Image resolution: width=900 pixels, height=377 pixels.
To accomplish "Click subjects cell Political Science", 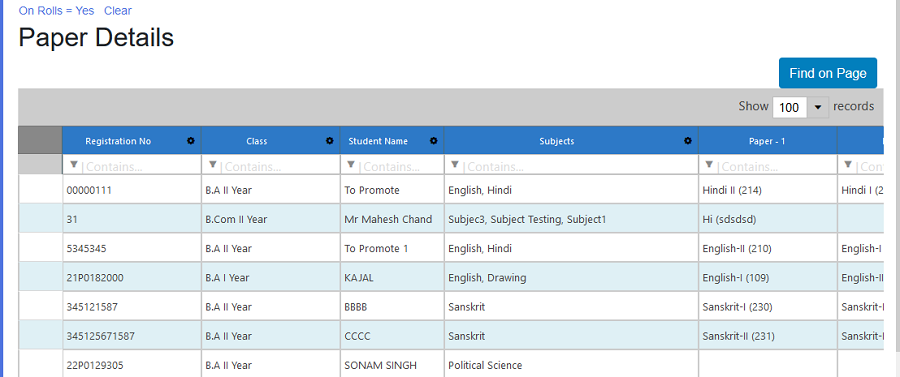I will pos(571,365).
